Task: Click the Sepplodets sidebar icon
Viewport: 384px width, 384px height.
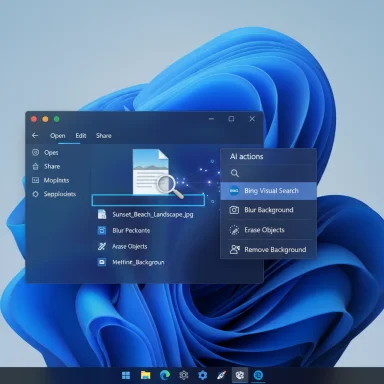Action: [x=35, y=194]
